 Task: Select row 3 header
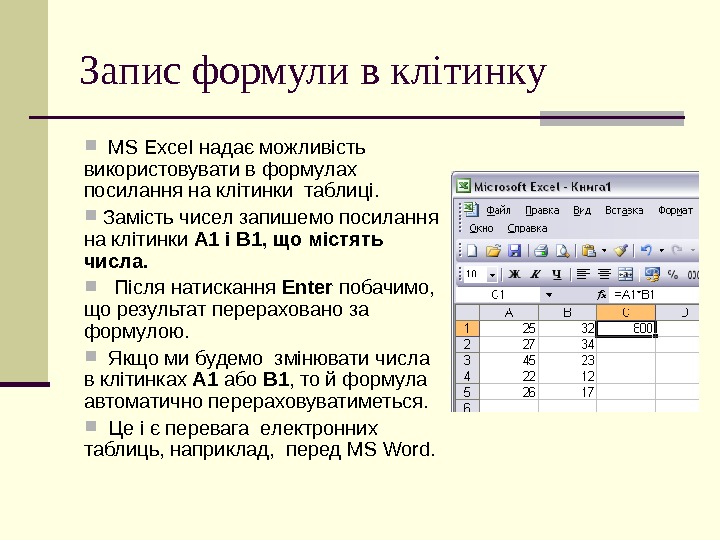click(467, 360)
